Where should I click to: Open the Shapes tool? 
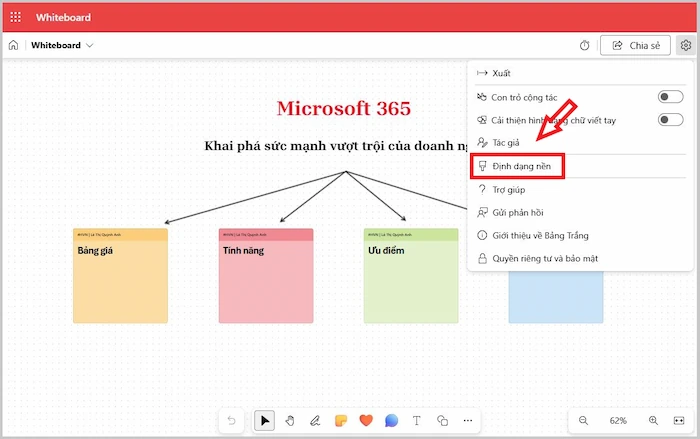(x=442, y=420)
